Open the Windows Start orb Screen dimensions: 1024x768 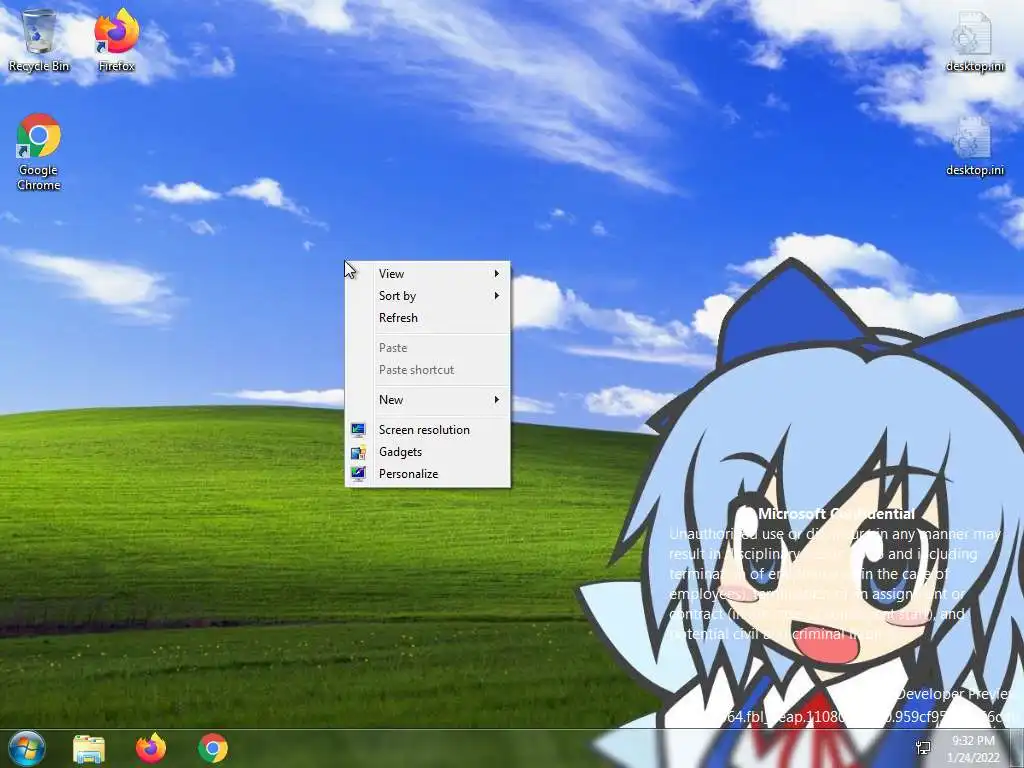[26, 748]
